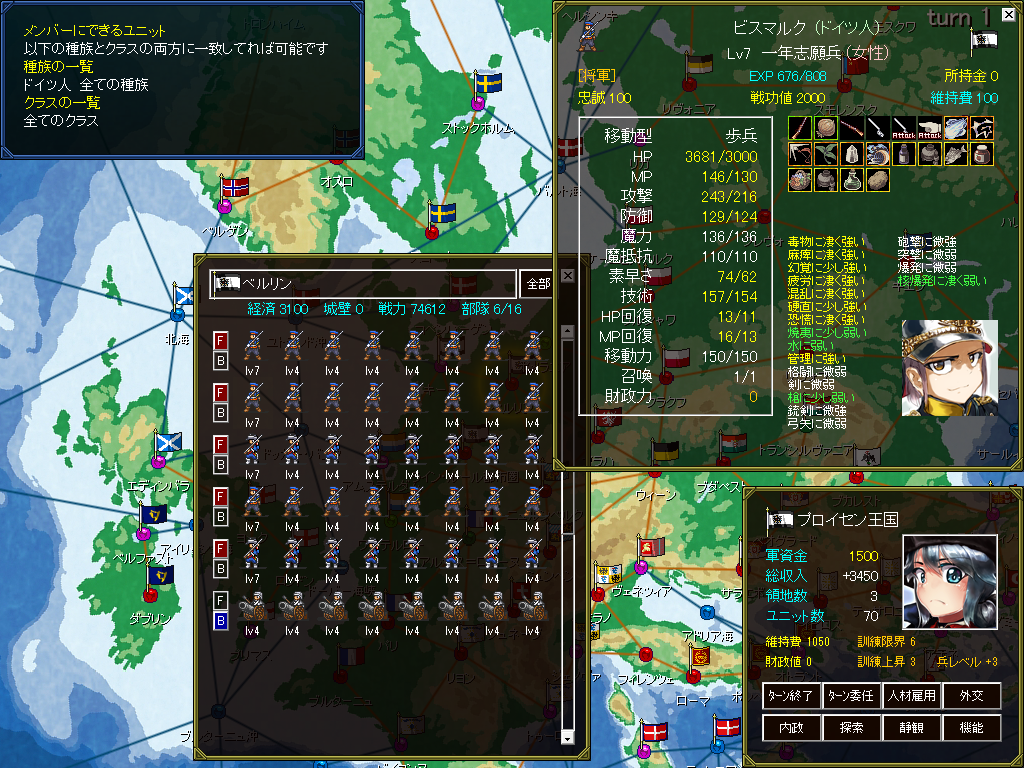The image size is (1024, 768).
Task: Click the Edinburgh city node on the map
Action: 158,462
